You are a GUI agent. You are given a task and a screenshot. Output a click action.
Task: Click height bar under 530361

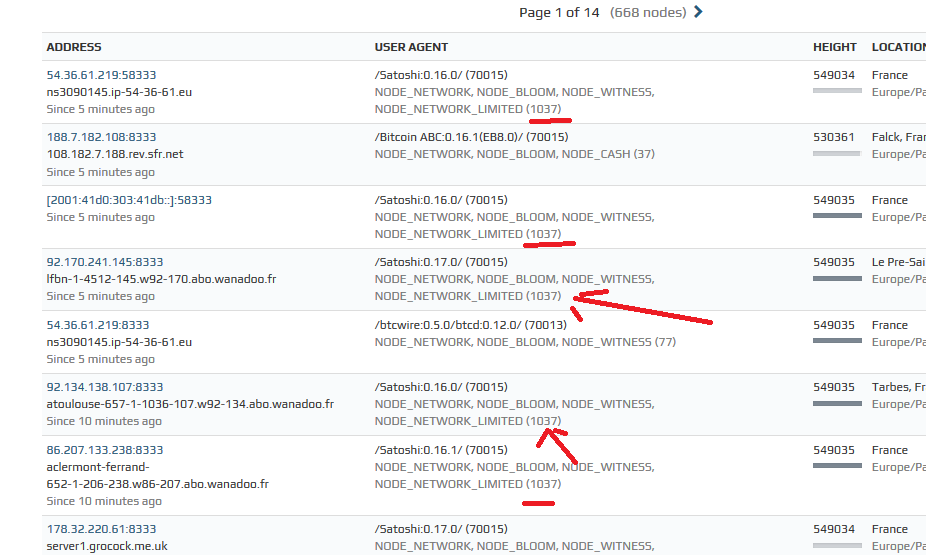pyautogui.click(x=837, y=154)
